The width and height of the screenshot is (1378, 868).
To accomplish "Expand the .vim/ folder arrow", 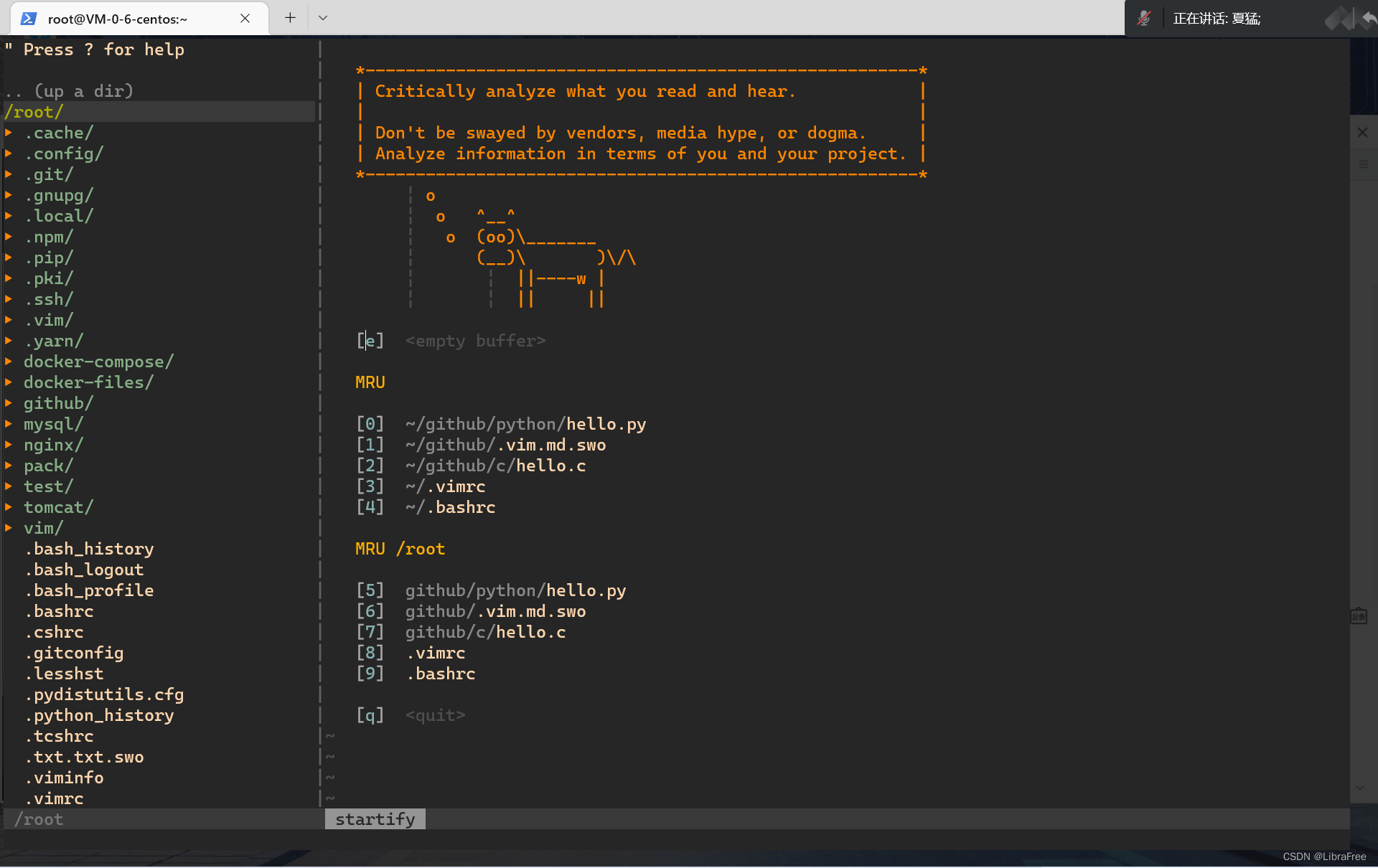I will tap(9, 320).
